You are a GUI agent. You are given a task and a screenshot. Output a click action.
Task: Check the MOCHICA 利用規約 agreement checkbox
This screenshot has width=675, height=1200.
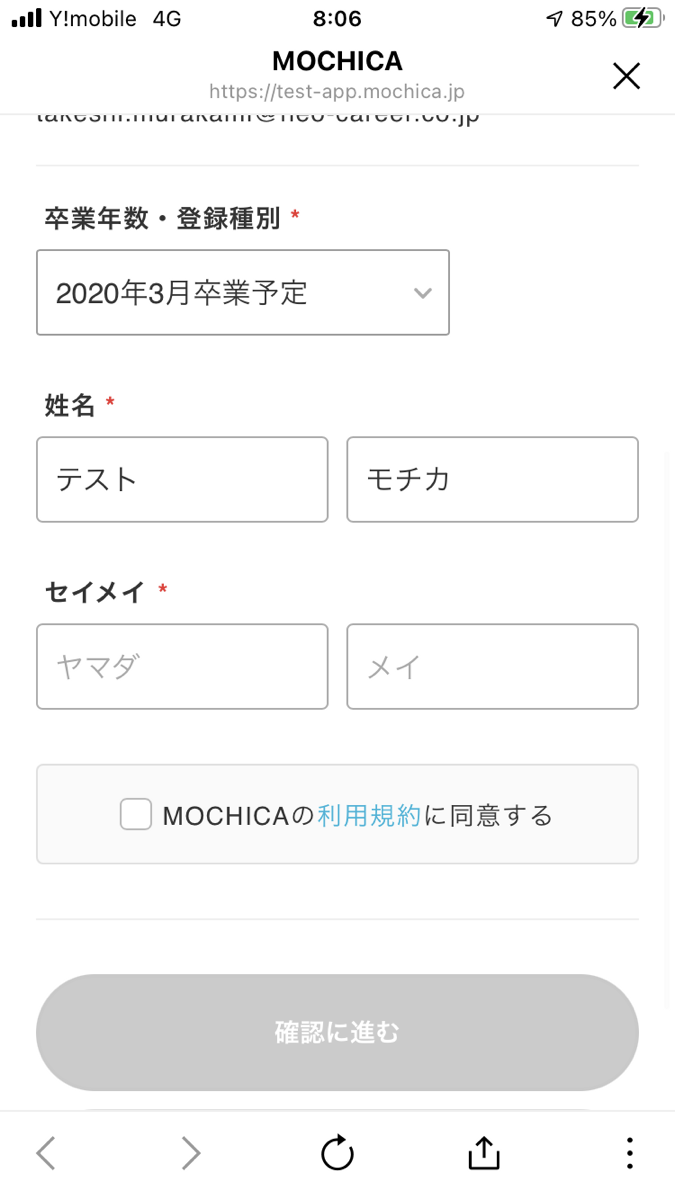coord(136,814)
